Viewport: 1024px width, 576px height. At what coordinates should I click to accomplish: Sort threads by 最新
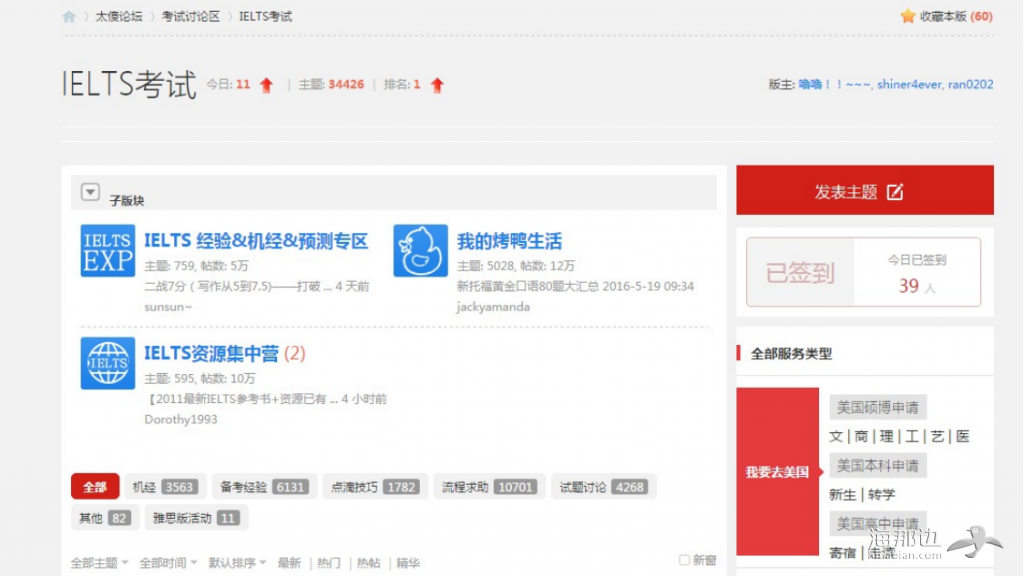(x=289, y=563)
